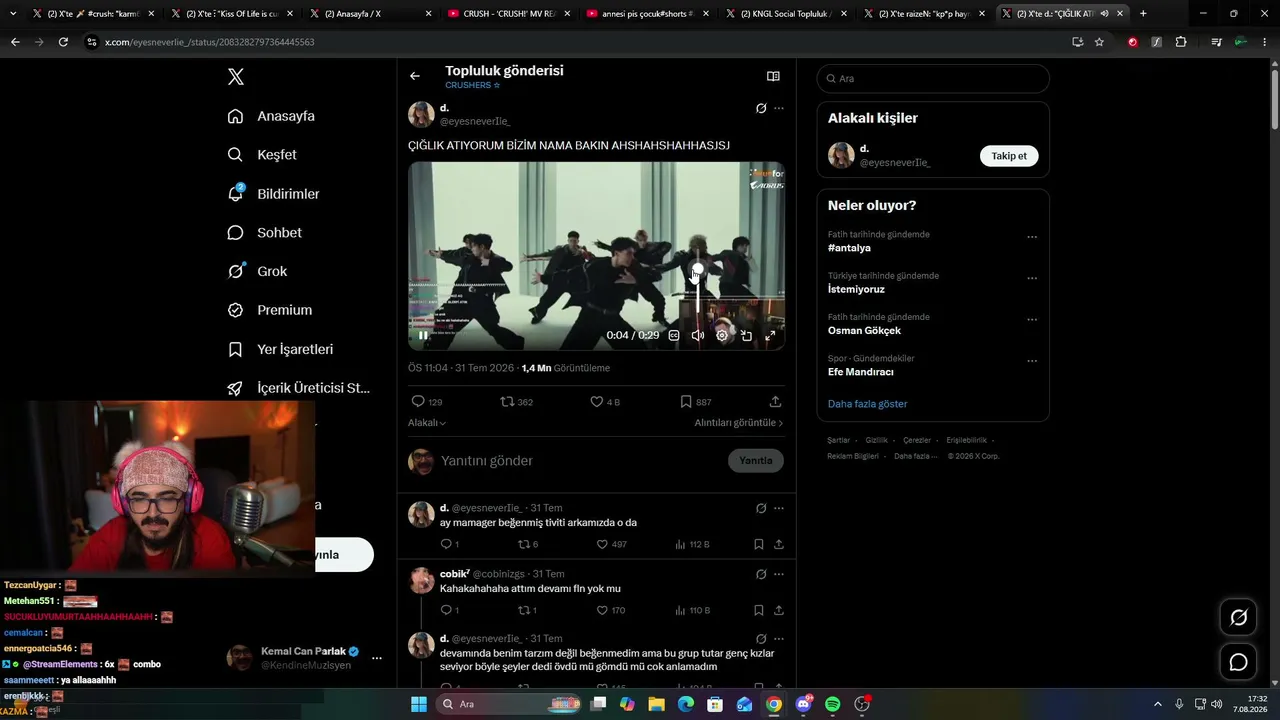
Task: Open the Windows Start menu
Action: coord(418,704)
